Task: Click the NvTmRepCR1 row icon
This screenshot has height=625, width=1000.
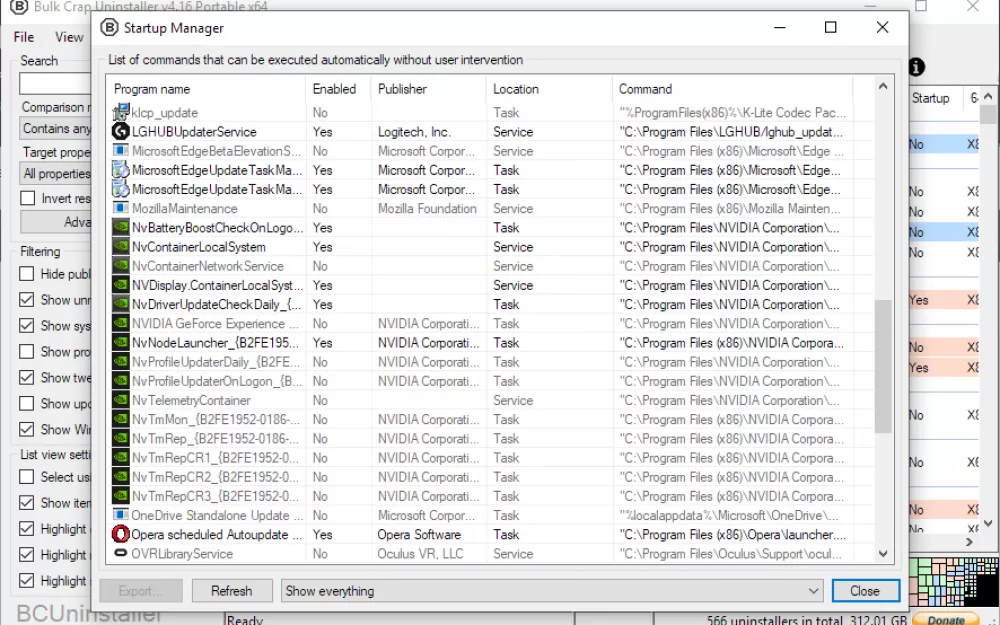Action: 121,457
